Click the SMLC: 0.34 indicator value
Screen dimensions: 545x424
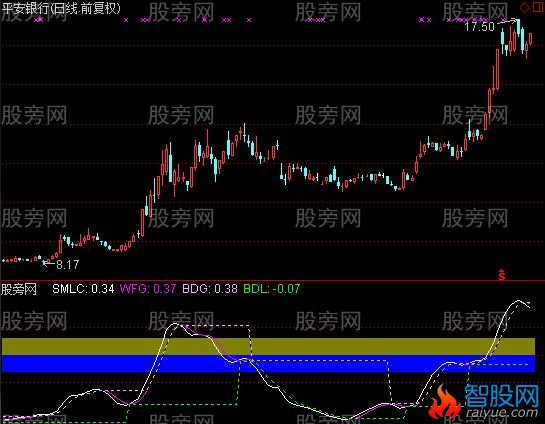tap(83, 289)
